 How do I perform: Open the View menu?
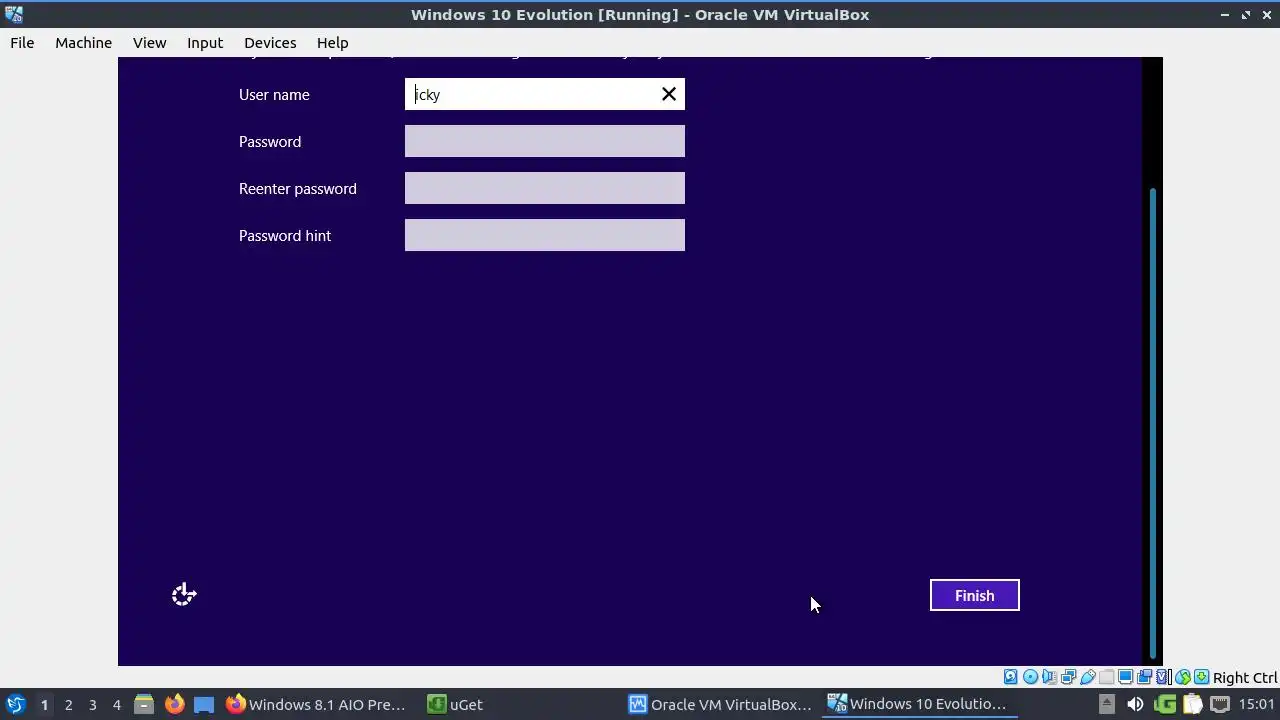pos(149,43)
